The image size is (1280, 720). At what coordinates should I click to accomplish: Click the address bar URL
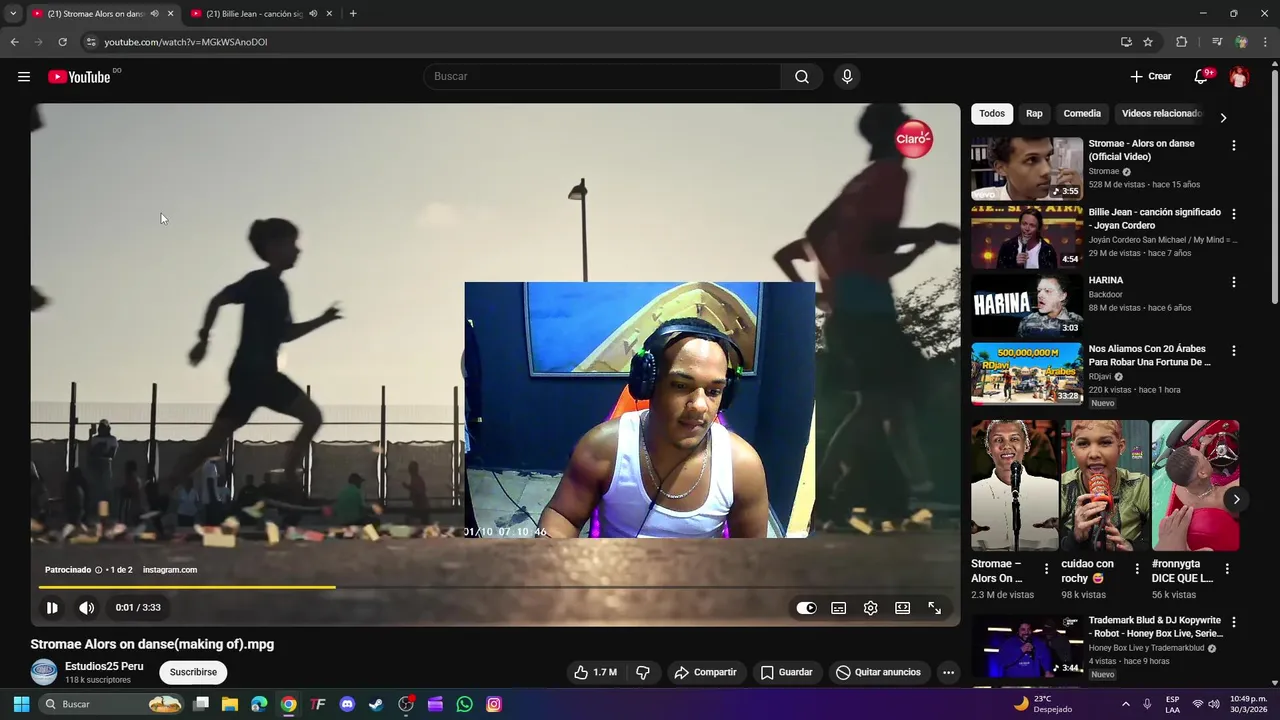coord(186,42)
